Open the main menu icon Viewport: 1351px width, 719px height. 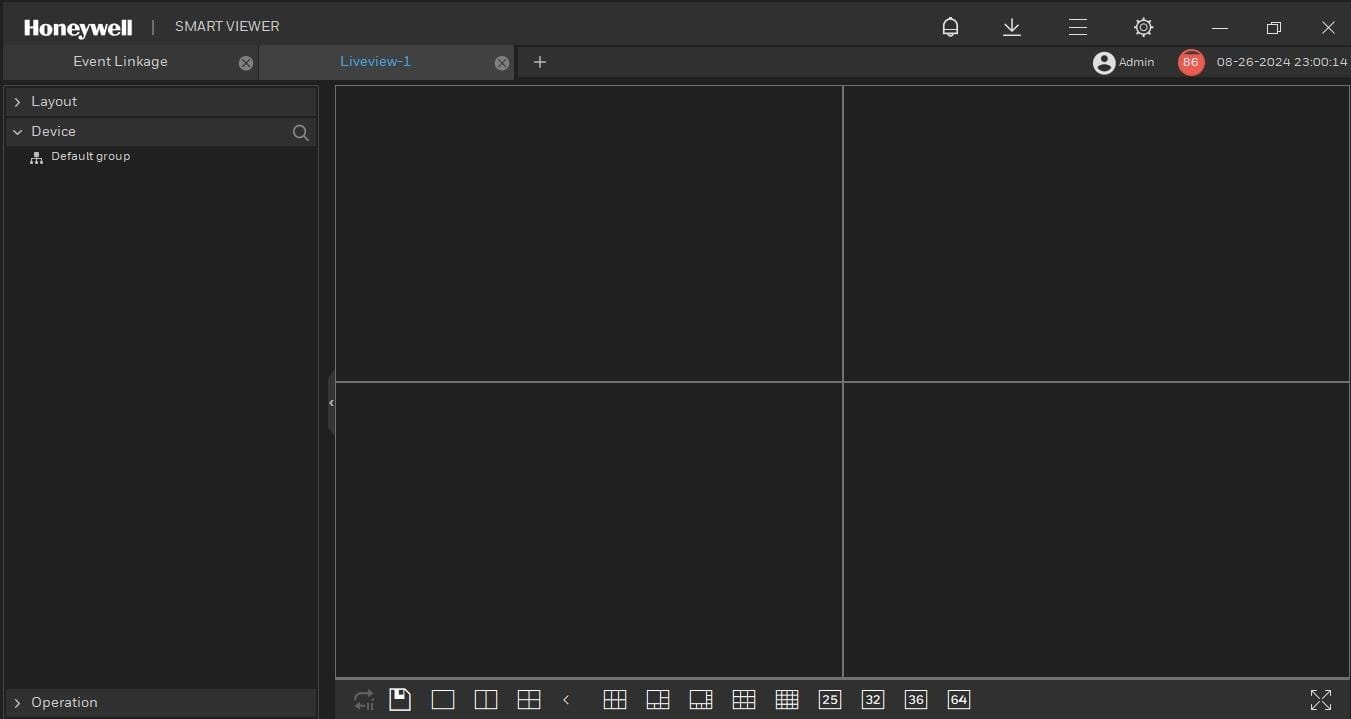(x=1078, y=27)
